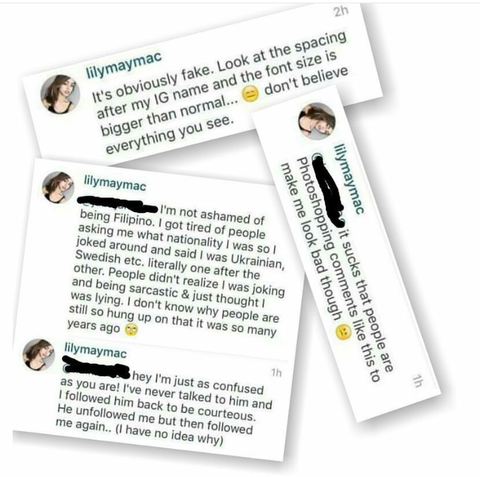Screen dimensions: 480x477
Task: Open avatar beside the "not ashamed of being Filipino" comment
Action: [x=58, y=187]
